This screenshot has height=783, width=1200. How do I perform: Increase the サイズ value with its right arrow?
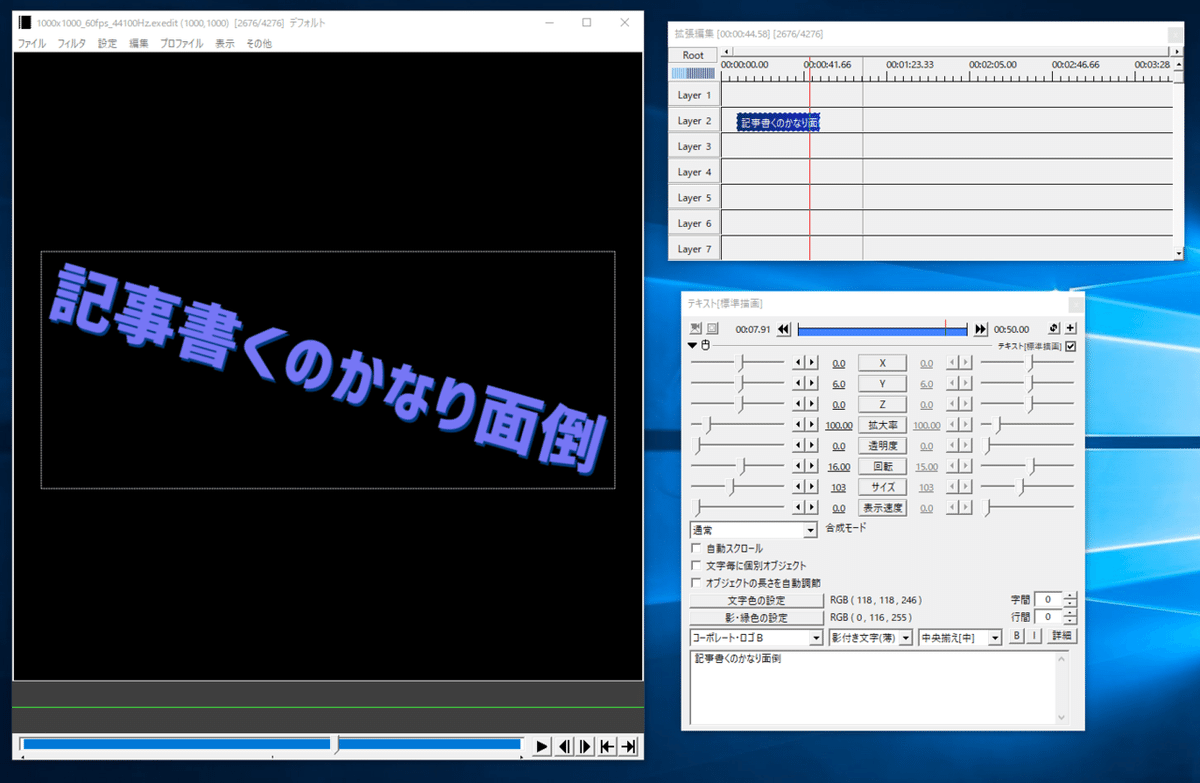pos(812,487)
